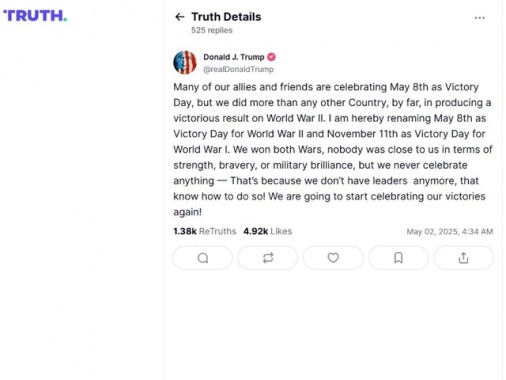The image size is (506, 380).
Task: Open the Donald J. Trump display name
Action: pyautogui.click(x=234, y=57)
